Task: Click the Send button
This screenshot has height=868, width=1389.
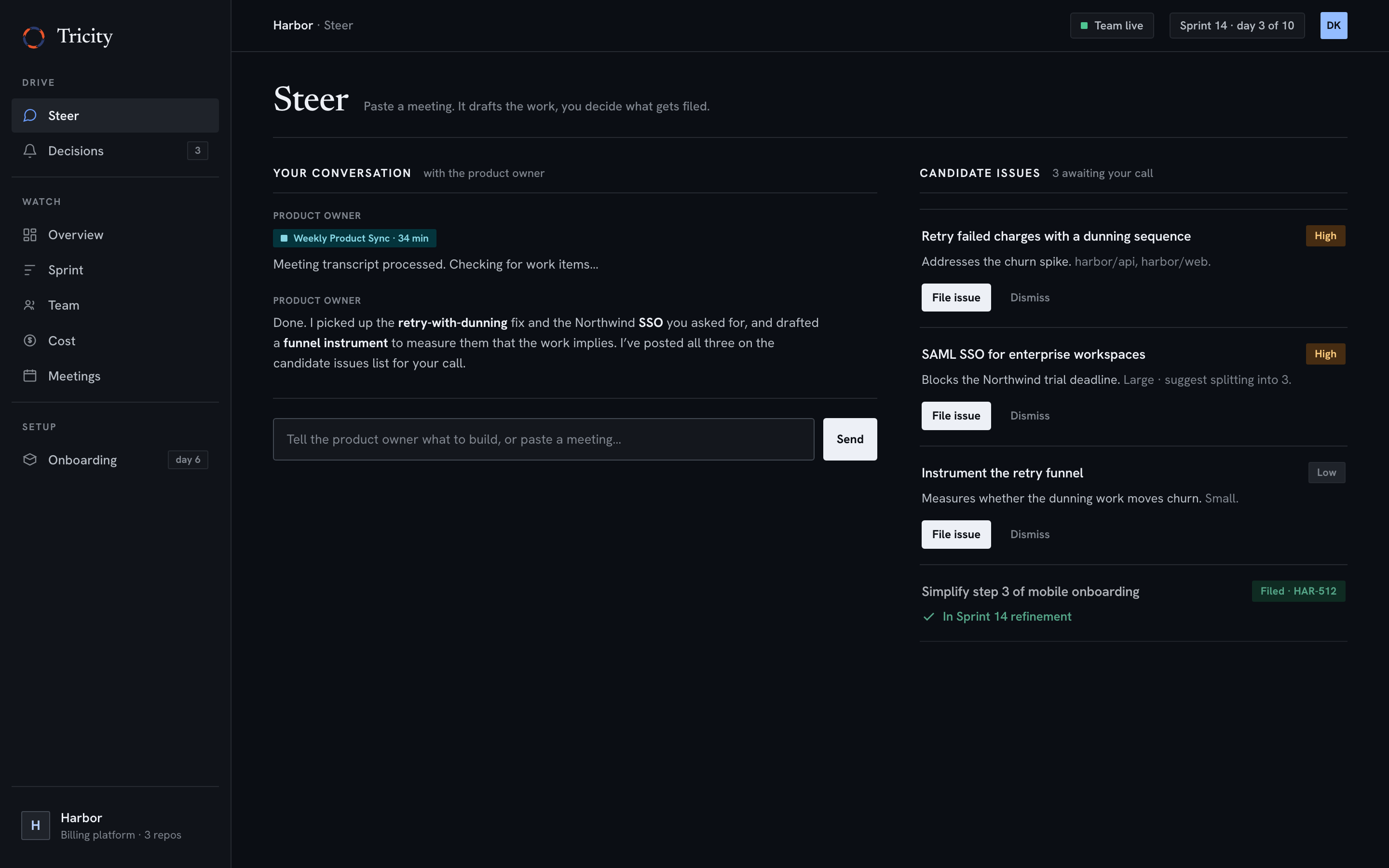Action: click(x=849, y=439)
